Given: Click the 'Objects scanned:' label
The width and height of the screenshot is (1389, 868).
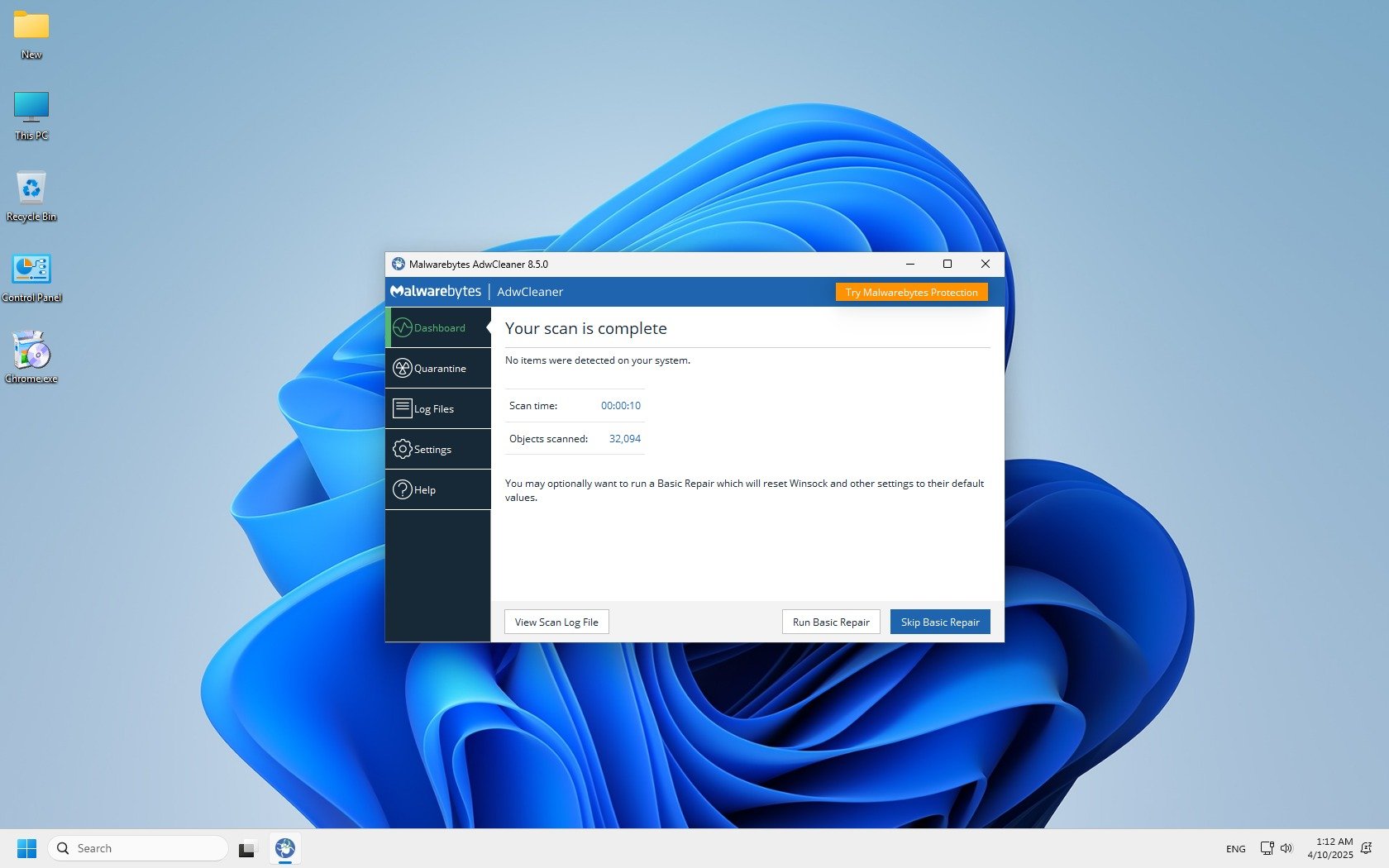Looking at the screenshot, I should pos(548,438).
